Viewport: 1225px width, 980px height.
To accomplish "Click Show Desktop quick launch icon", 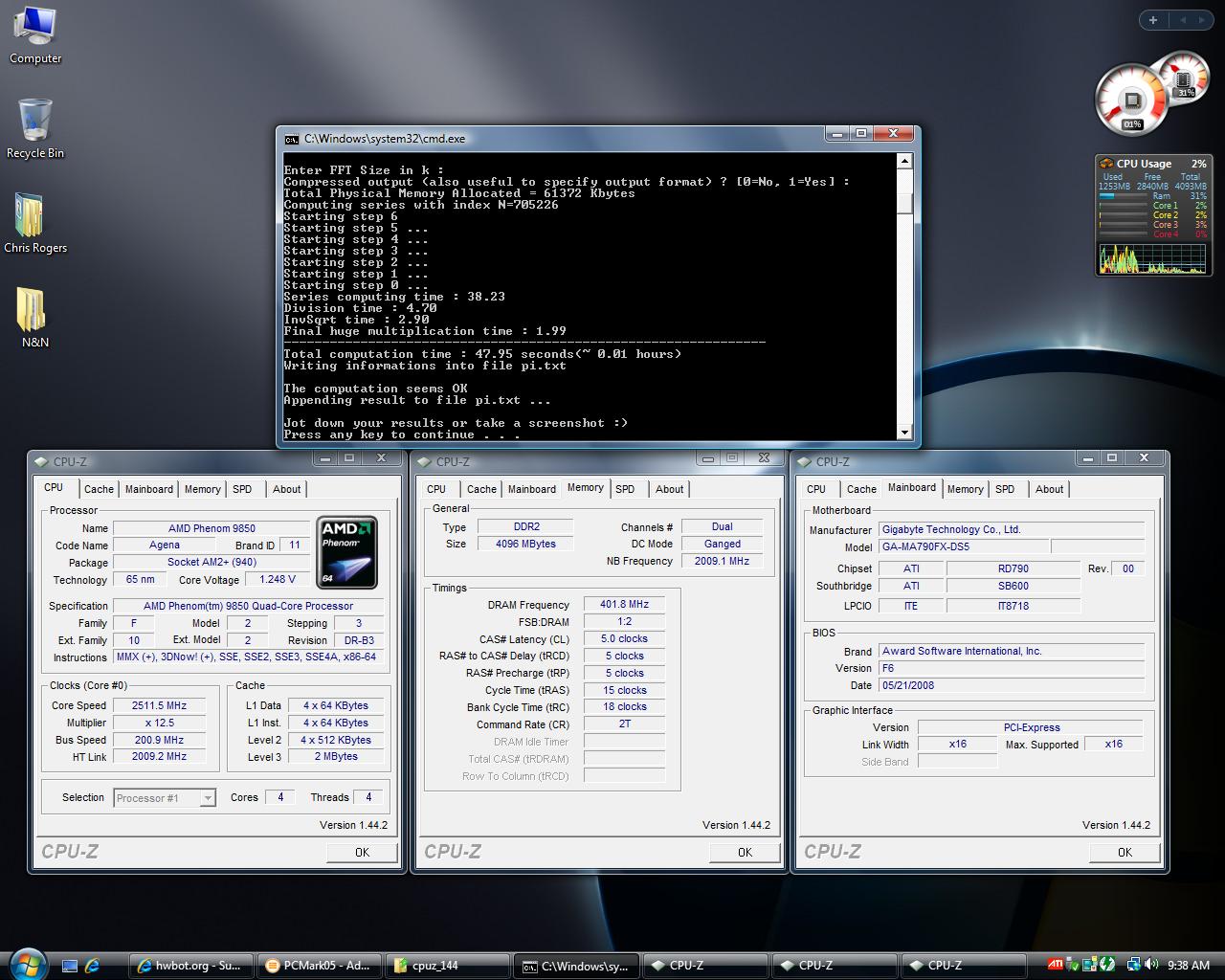I will pyautogui.click(x=70, y=966).
